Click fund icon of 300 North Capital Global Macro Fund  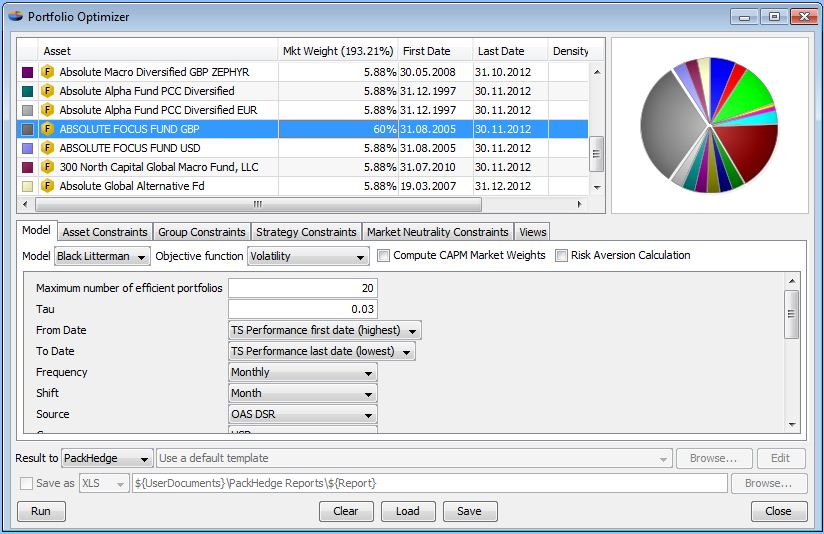point(47,167)
